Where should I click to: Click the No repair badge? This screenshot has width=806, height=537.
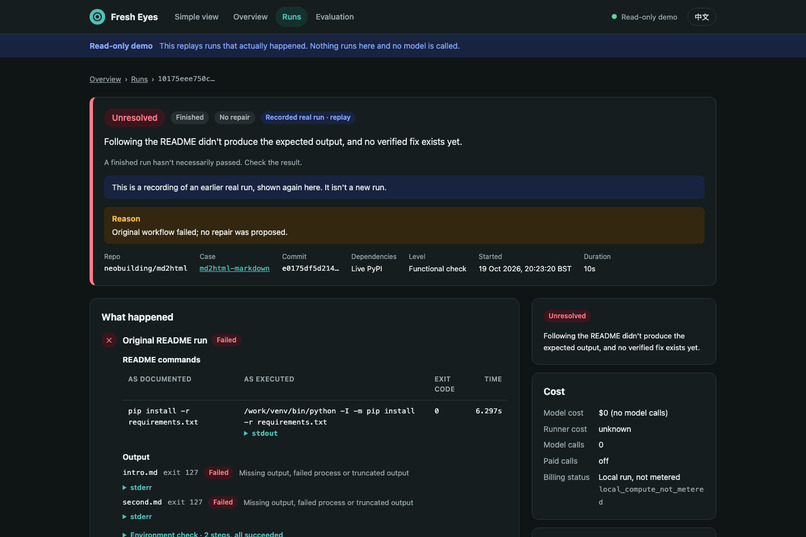tap(234, 117)
